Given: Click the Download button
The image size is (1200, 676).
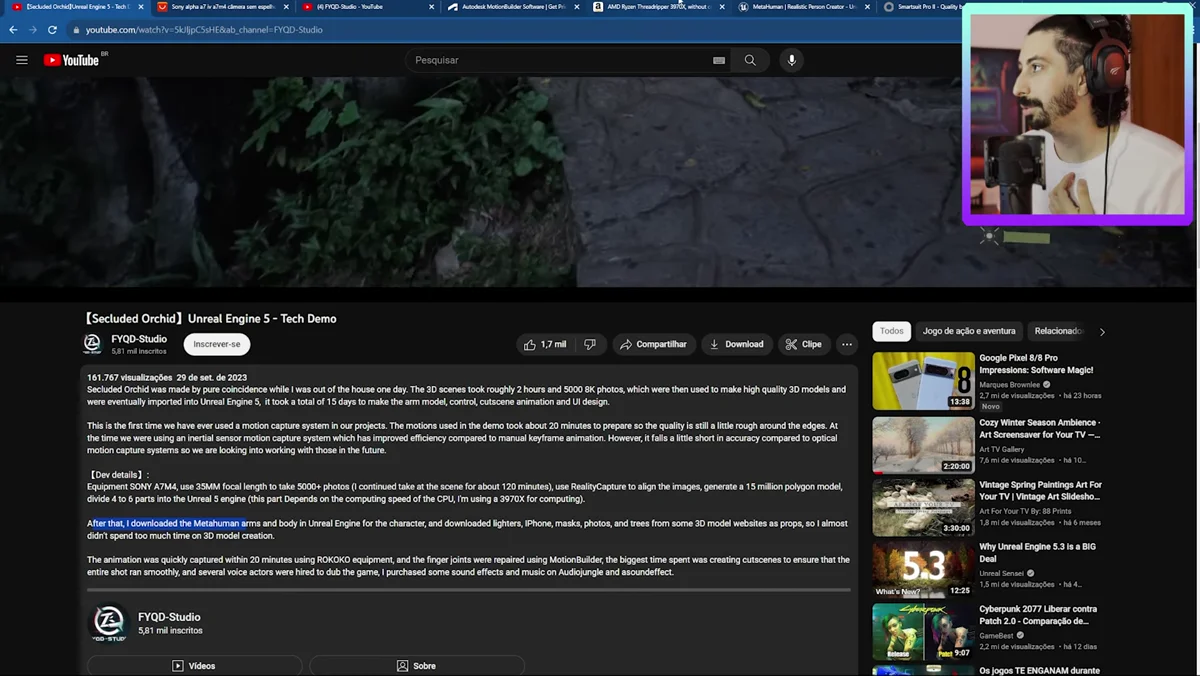Looking at the screenshot, I should point(736,344).
